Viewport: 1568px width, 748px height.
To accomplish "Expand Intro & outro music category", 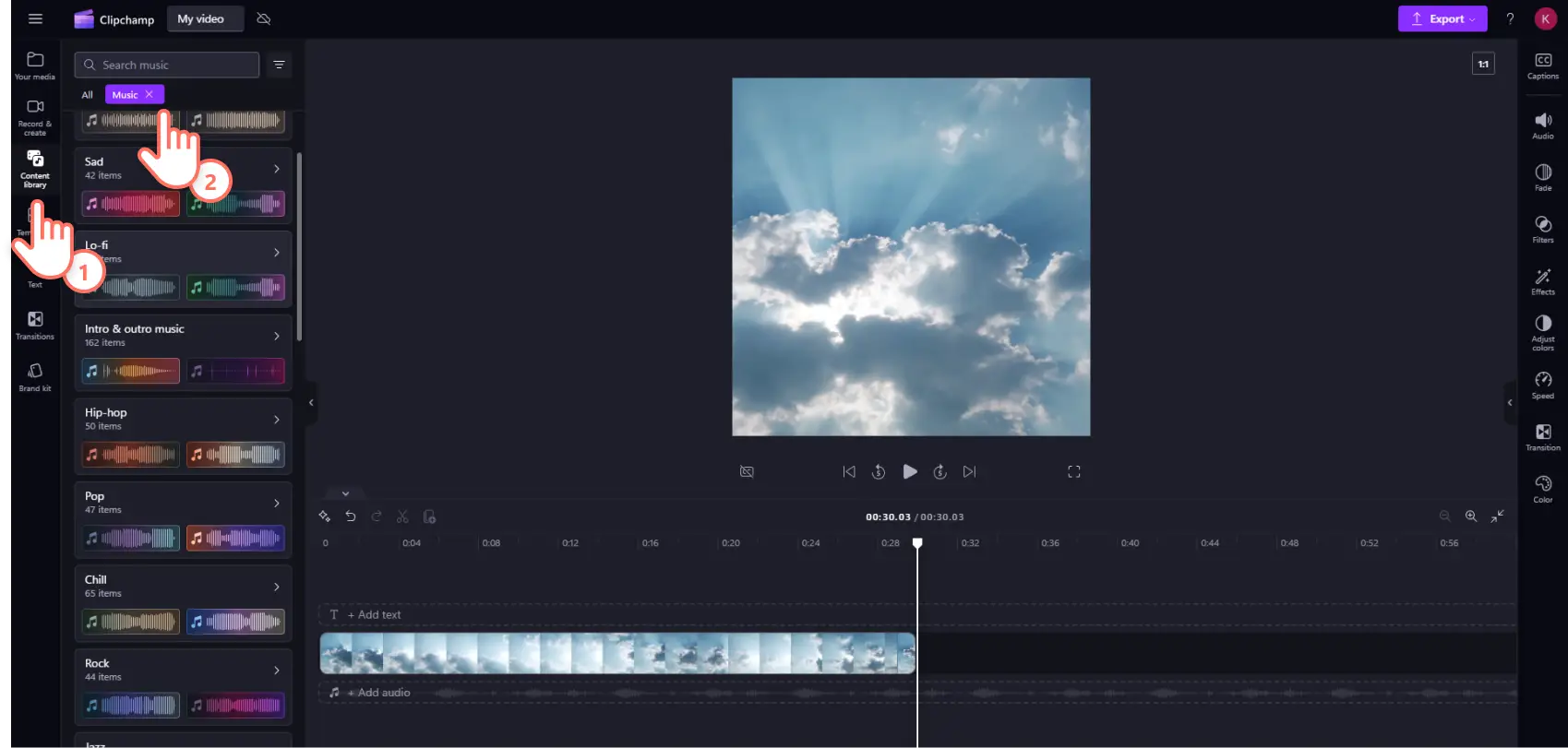I will (276, 336).
